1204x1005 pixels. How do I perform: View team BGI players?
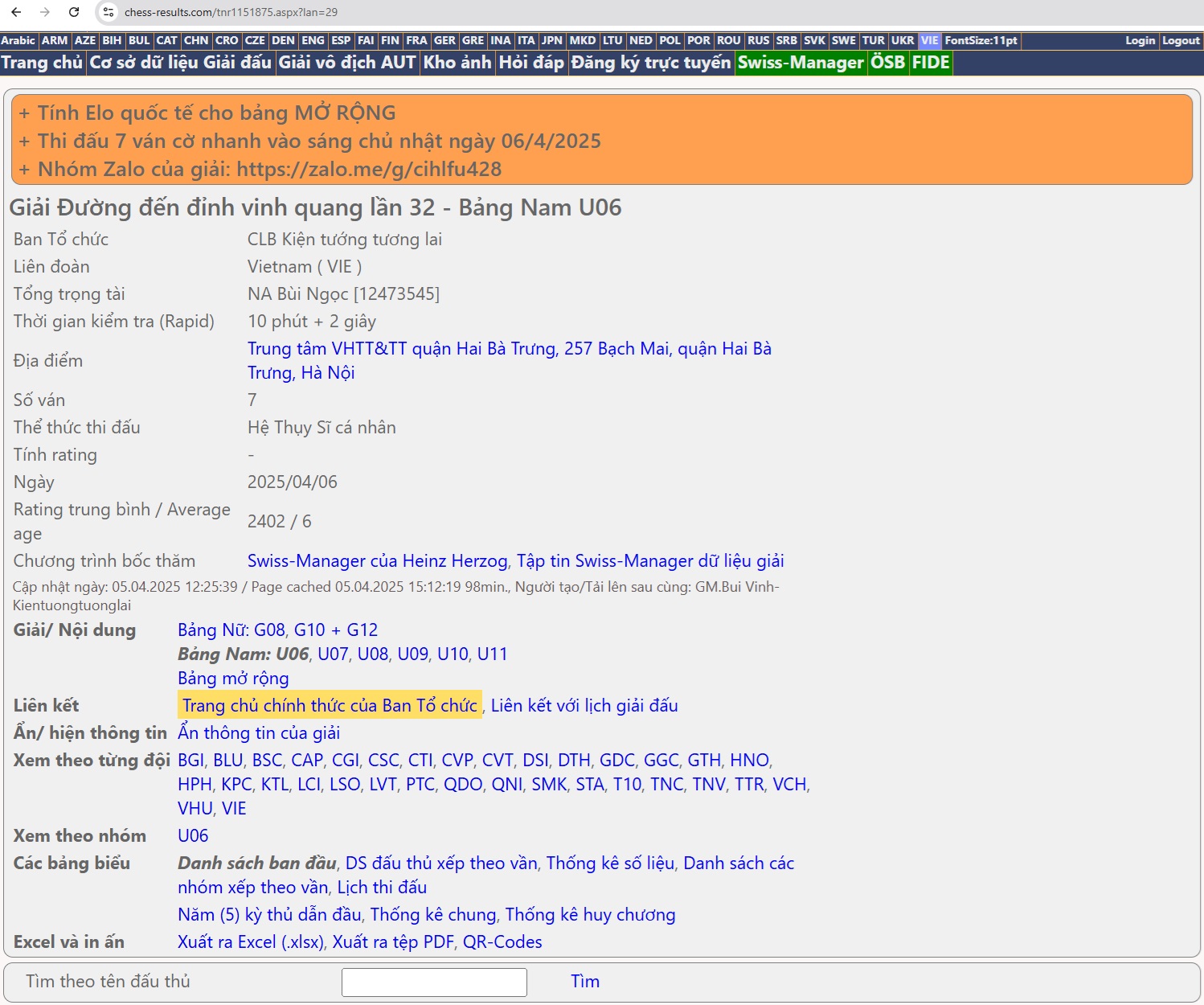point(190,760)
